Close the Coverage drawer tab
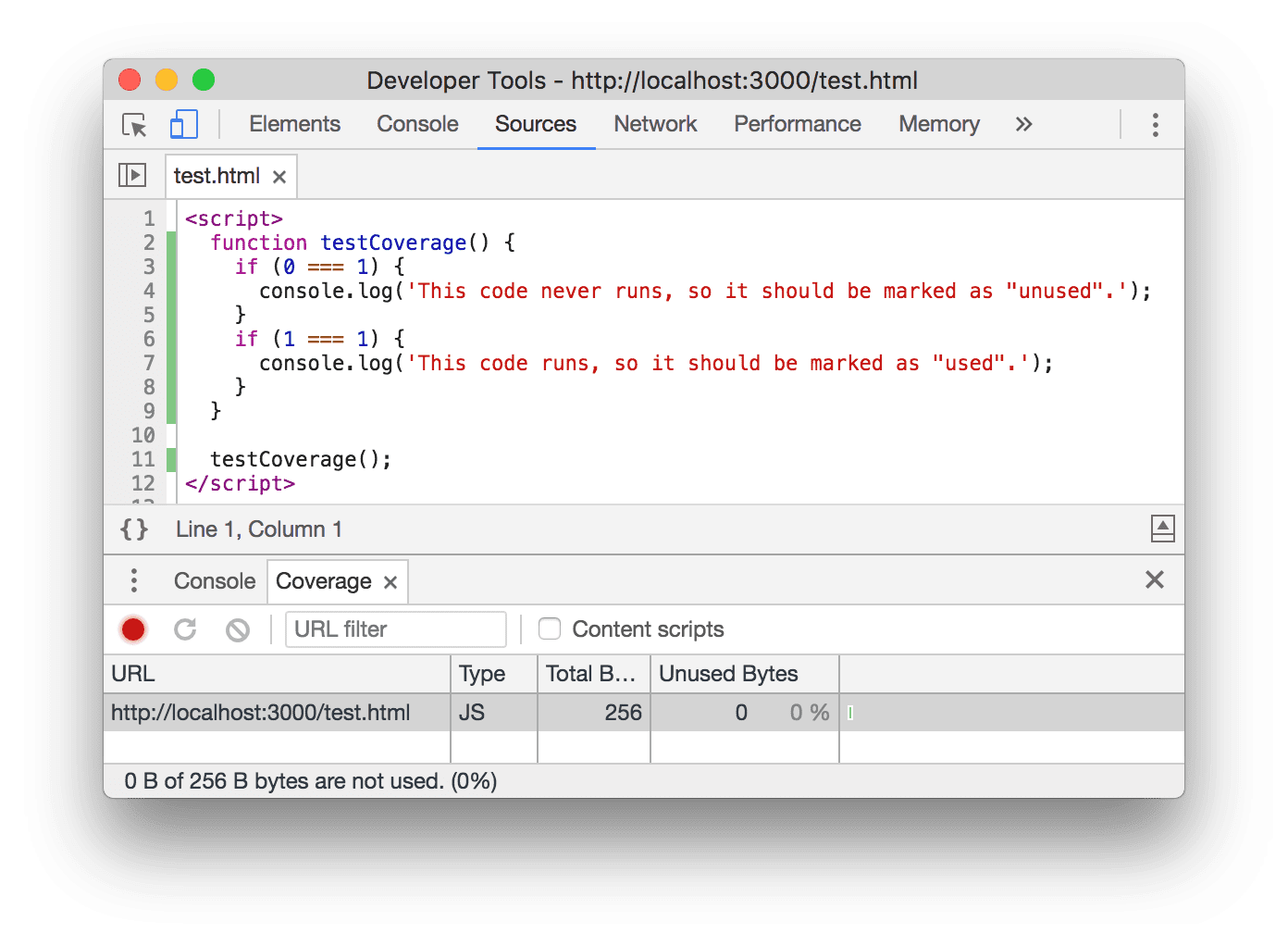The height and width of the screenshot is (946, 1288). pos(390,581)
